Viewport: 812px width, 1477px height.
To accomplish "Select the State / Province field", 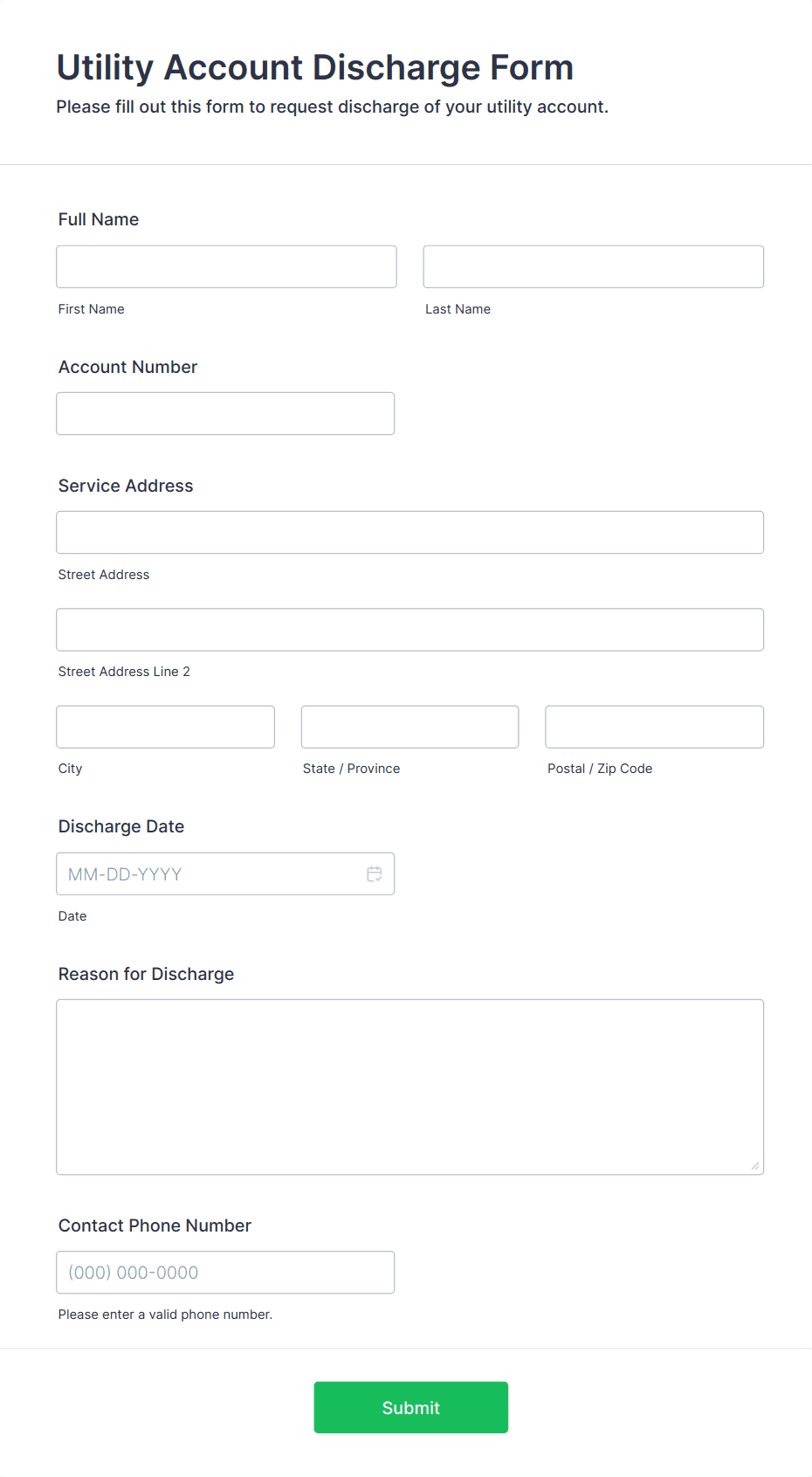I will pos(410,727).
